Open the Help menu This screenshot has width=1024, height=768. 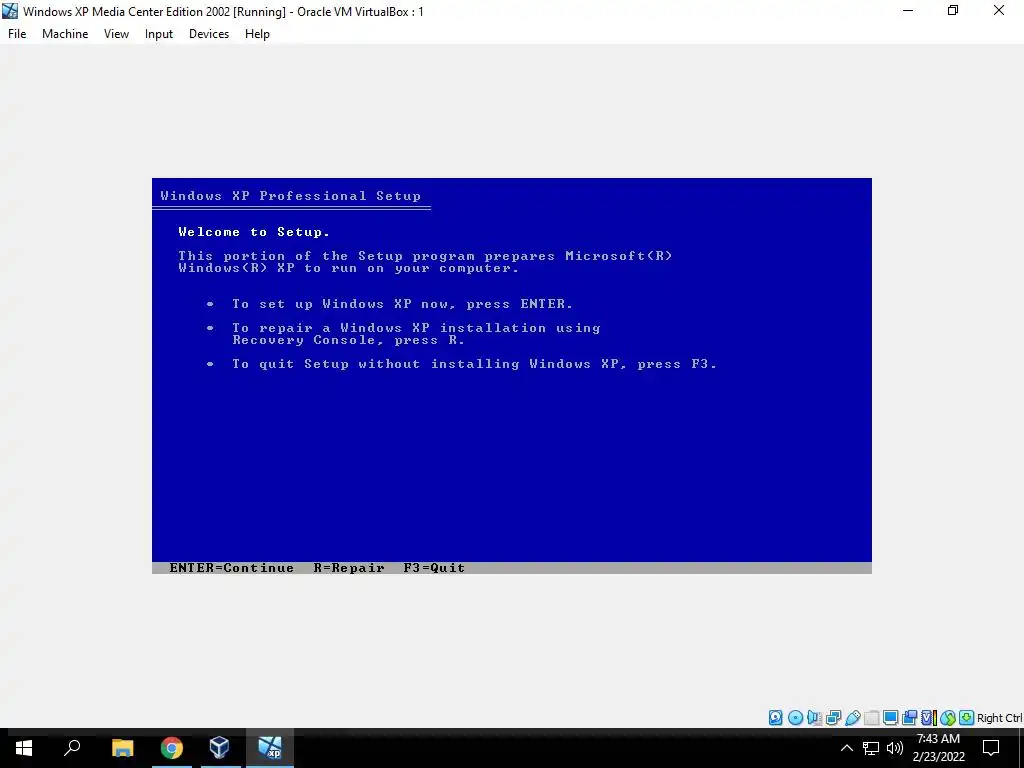pyautogui.click(x=257, y=34)
